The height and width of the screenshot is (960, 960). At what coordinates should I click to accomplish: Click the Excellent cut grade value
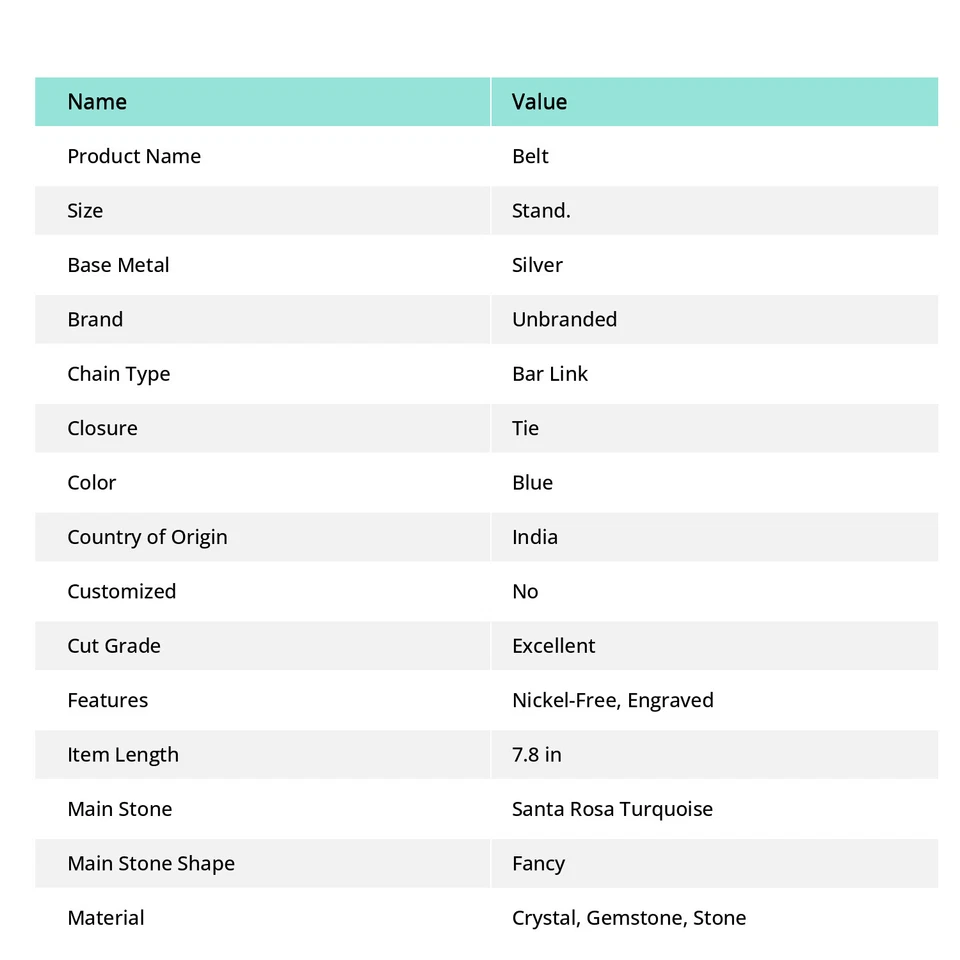[553, 646]
